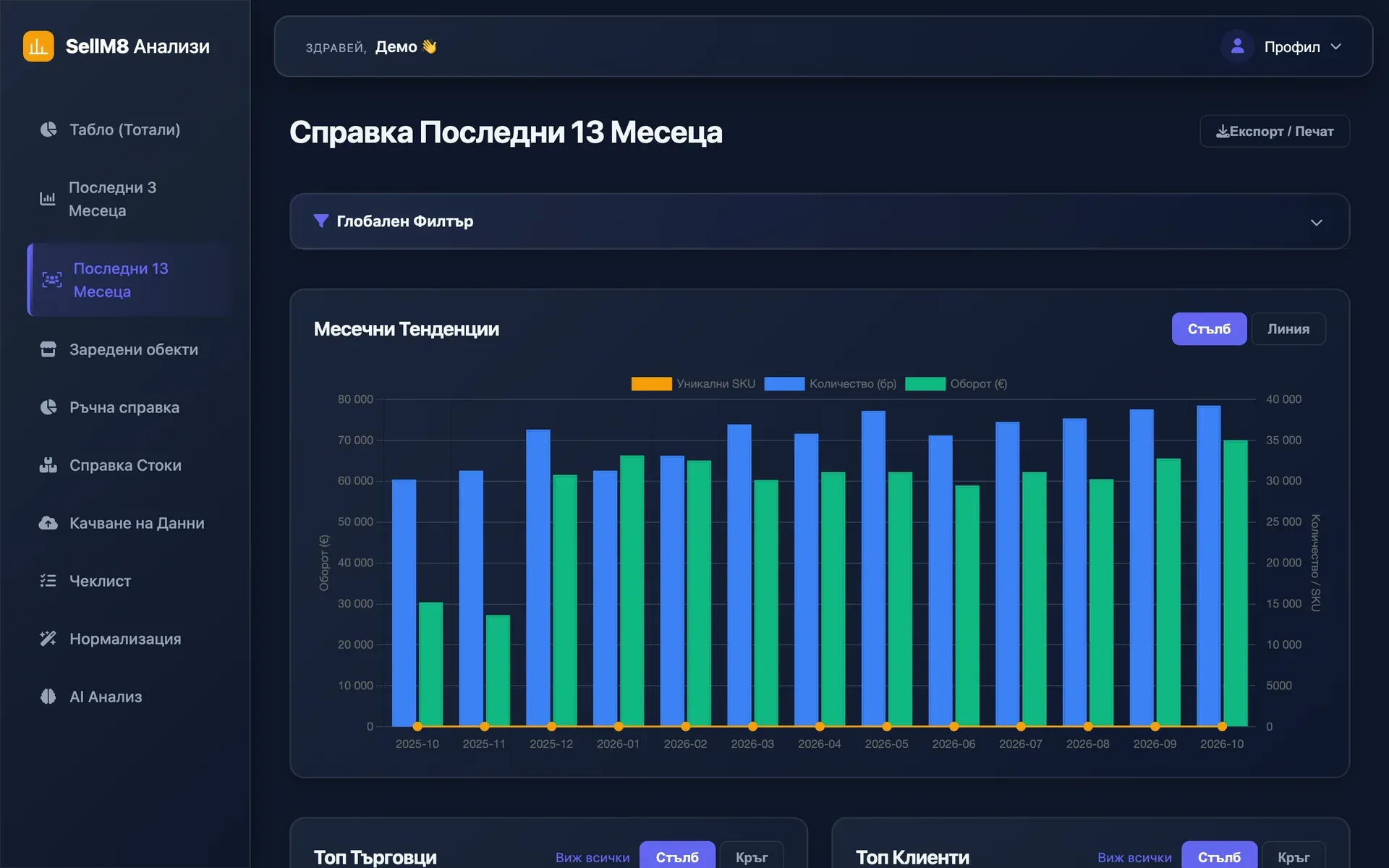Click Експорт / Печат button
This screenshot has height=868, width=1389.
point(1275,132)
